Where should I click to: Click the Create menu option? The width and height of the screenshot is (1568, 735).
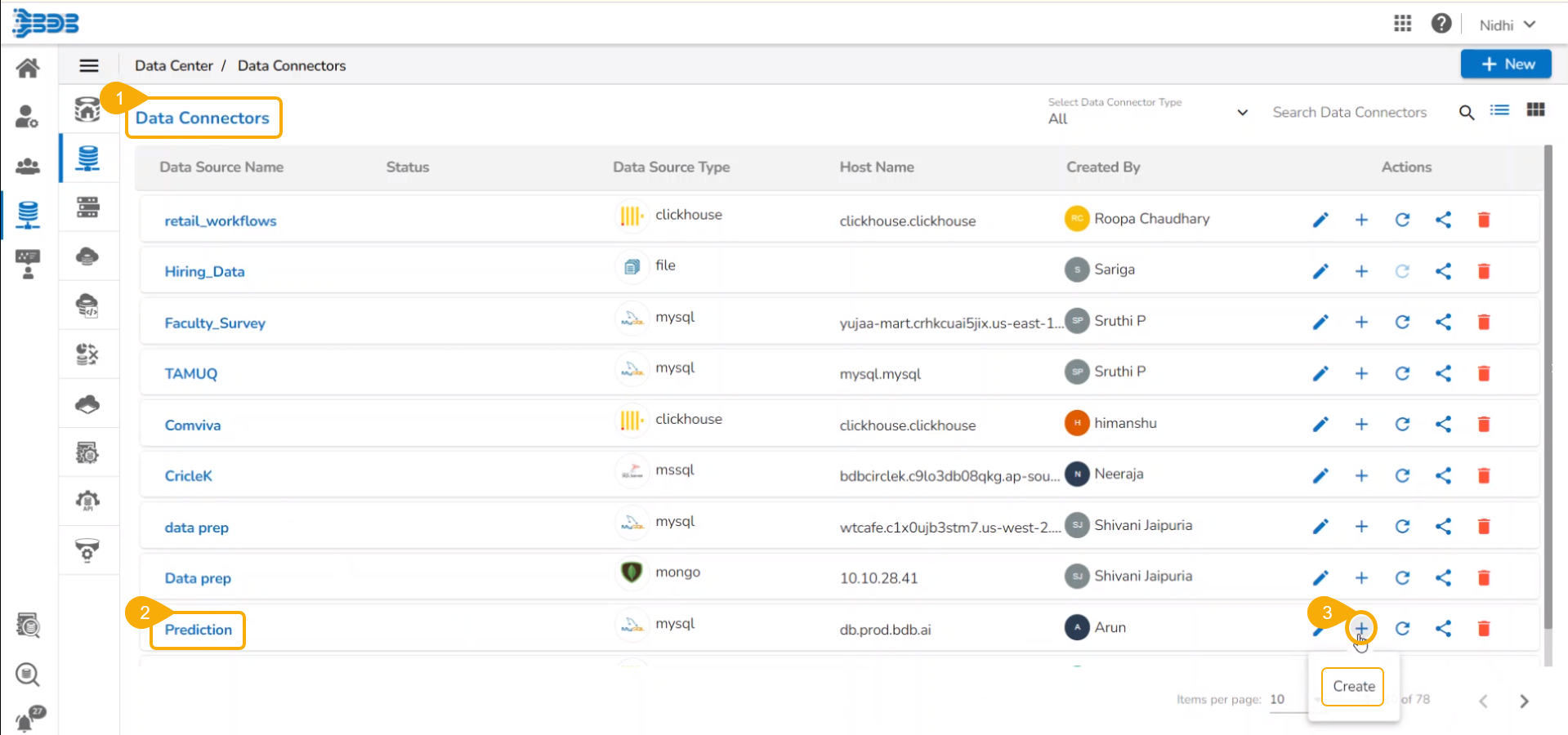(x=1353, y=686)
